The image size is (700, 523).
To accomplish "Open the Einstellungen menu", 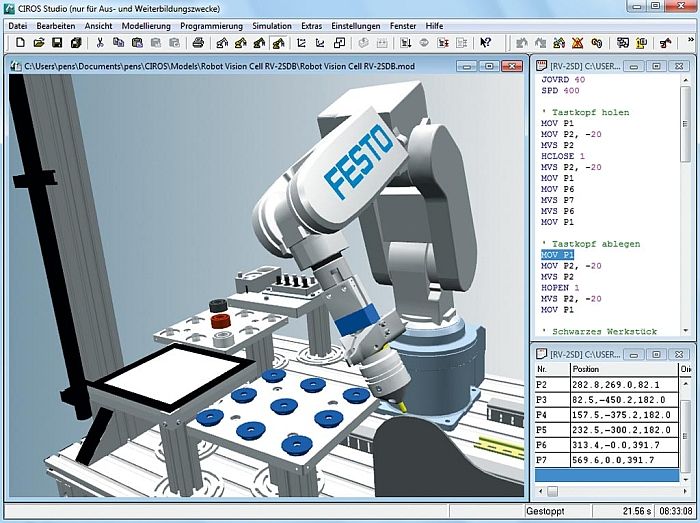I will tap(355, 26).
